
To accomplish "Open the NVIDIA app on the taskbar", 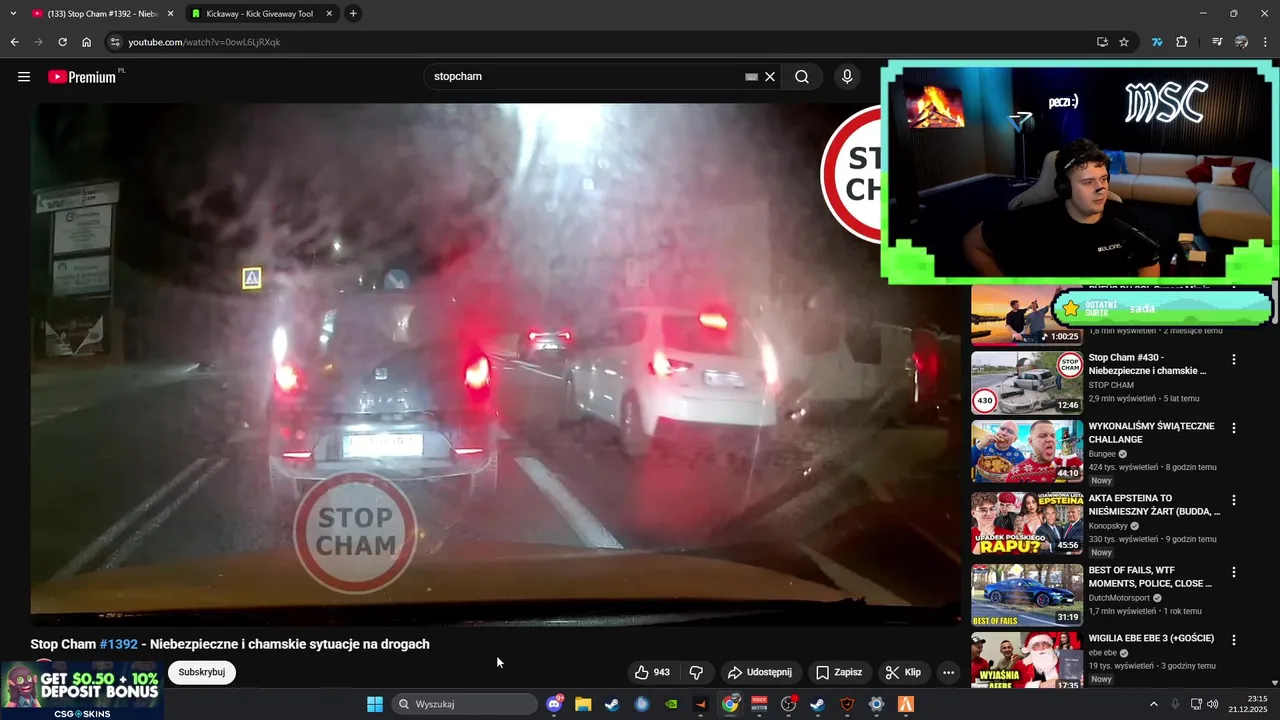I will point(671,704).
